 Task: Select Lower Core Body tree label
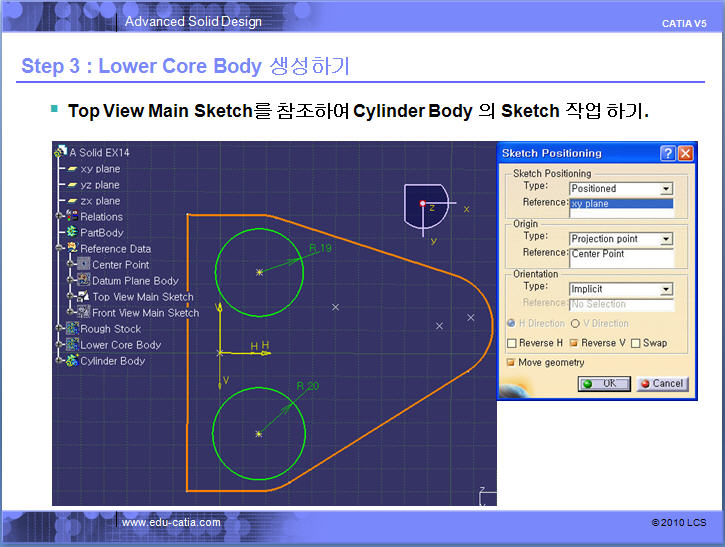121,345
